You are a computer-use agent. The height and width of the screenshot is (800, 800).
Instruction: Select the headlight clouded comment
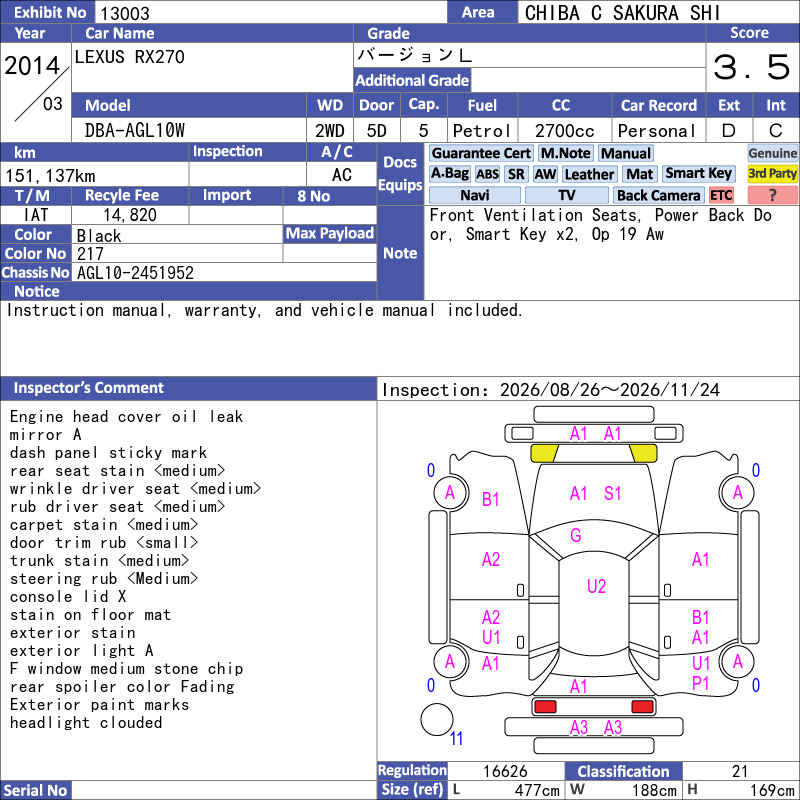coord(86,722)
